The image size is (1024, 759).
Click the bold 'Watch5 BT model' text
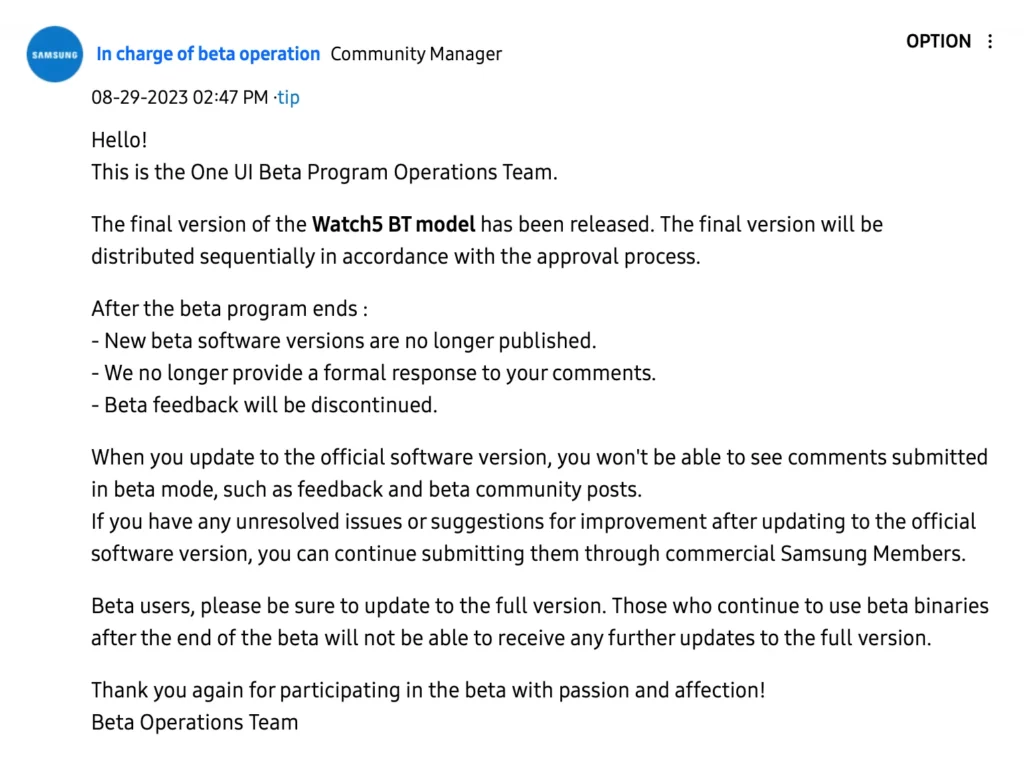pyautogui.click(x=394, y=224)
